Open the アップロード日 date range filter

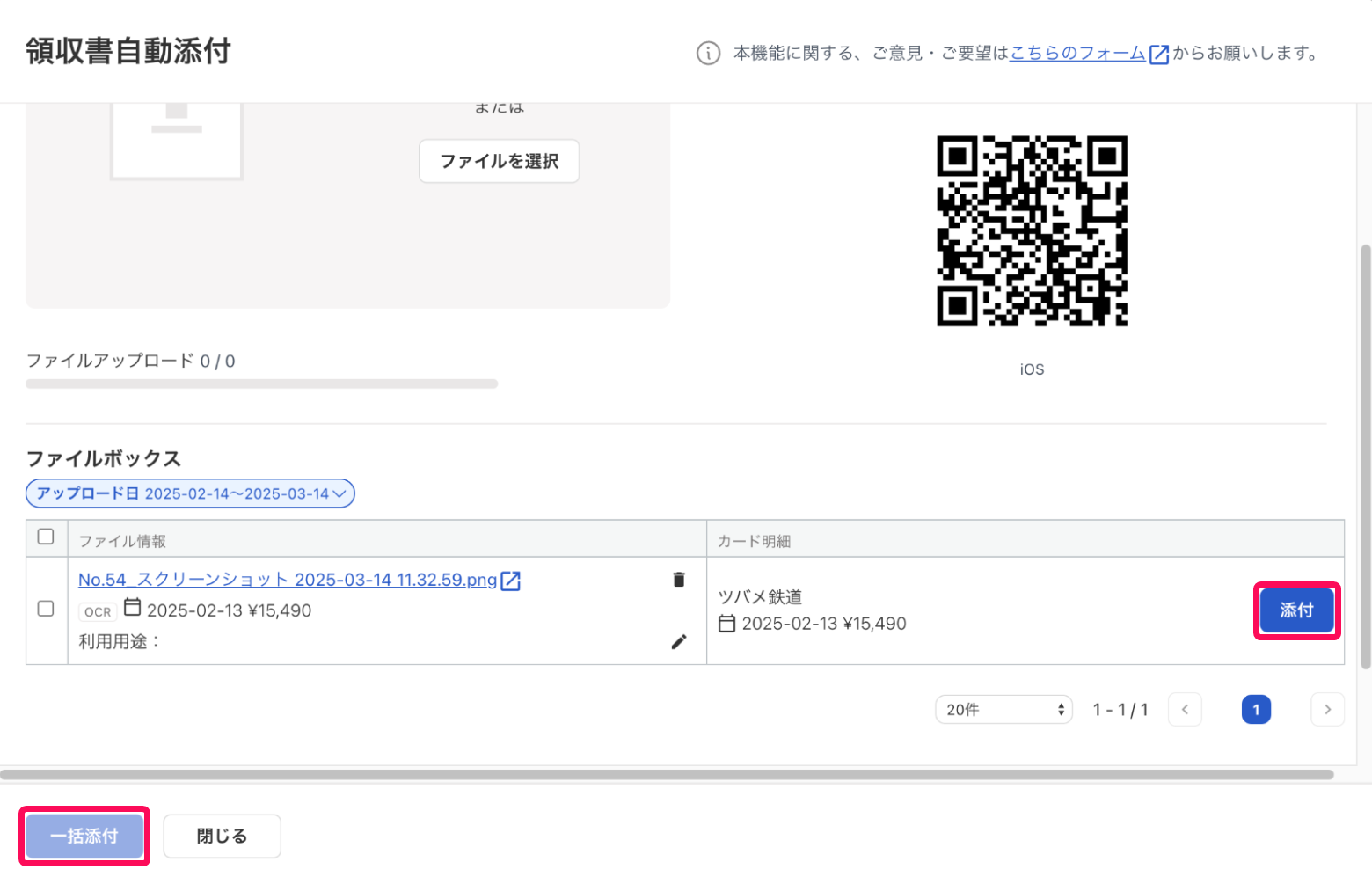(x=190, y=493)
